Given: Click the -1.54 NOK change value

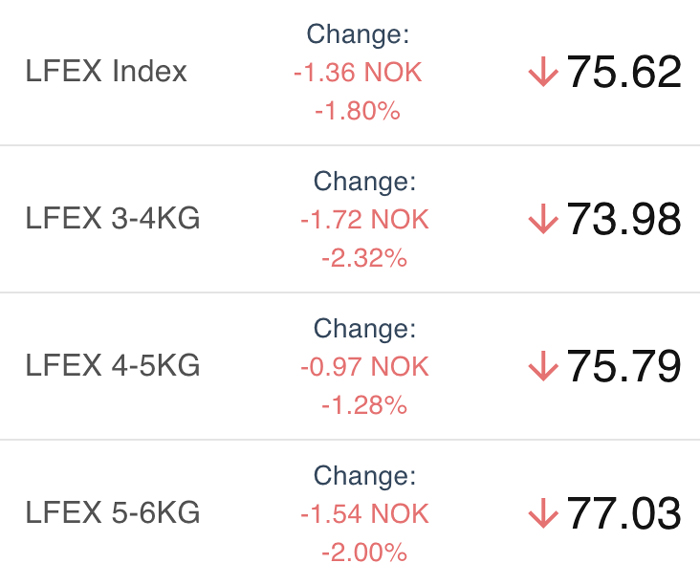Looking at the screenshot, I should click(364, 514).
